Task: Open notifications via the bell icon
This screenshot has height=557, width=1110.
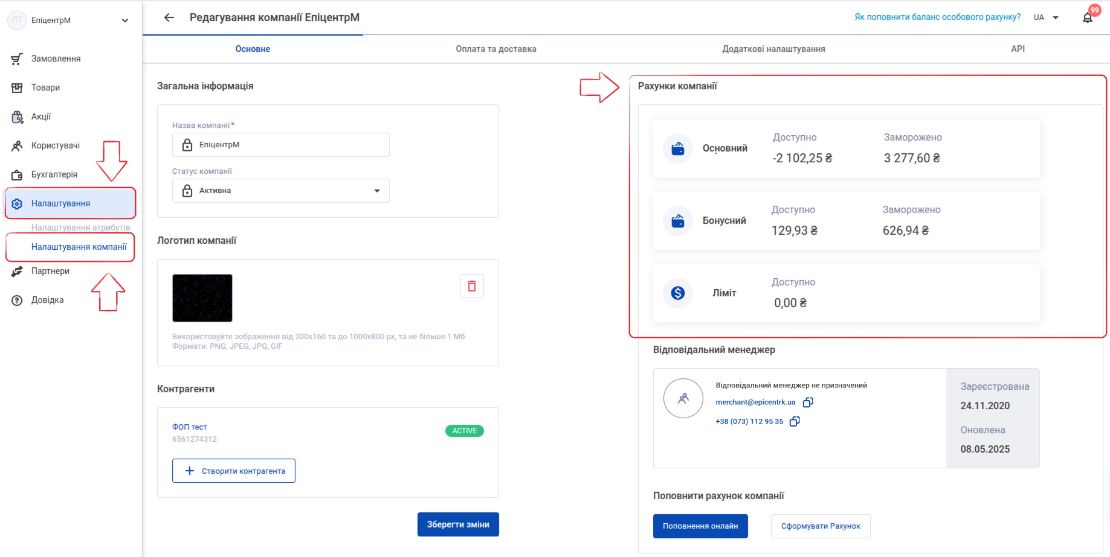Action: point(1087,18)
